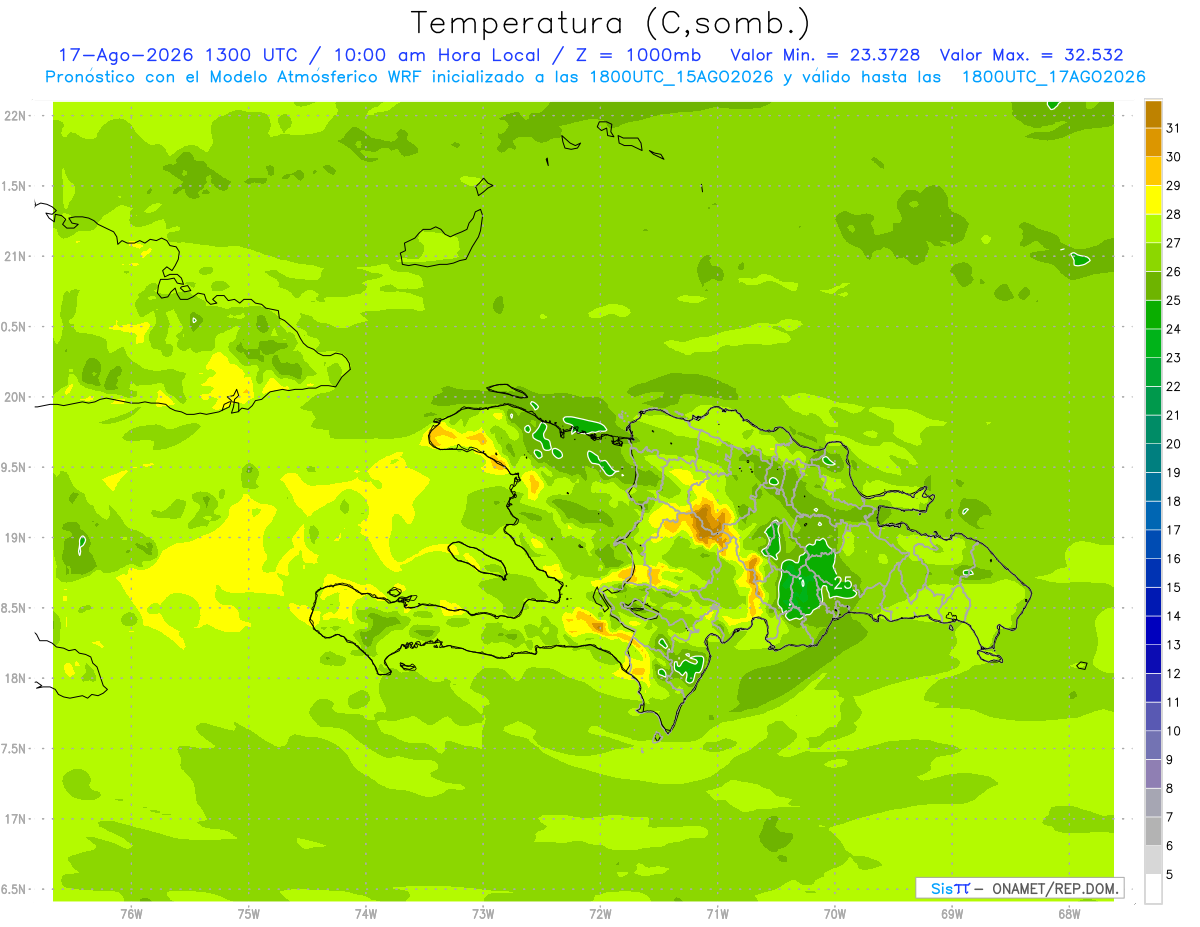Select 'Valor Min. = 23.3728' text
The image size is (1200, 927).
click(x=826, y=55)
